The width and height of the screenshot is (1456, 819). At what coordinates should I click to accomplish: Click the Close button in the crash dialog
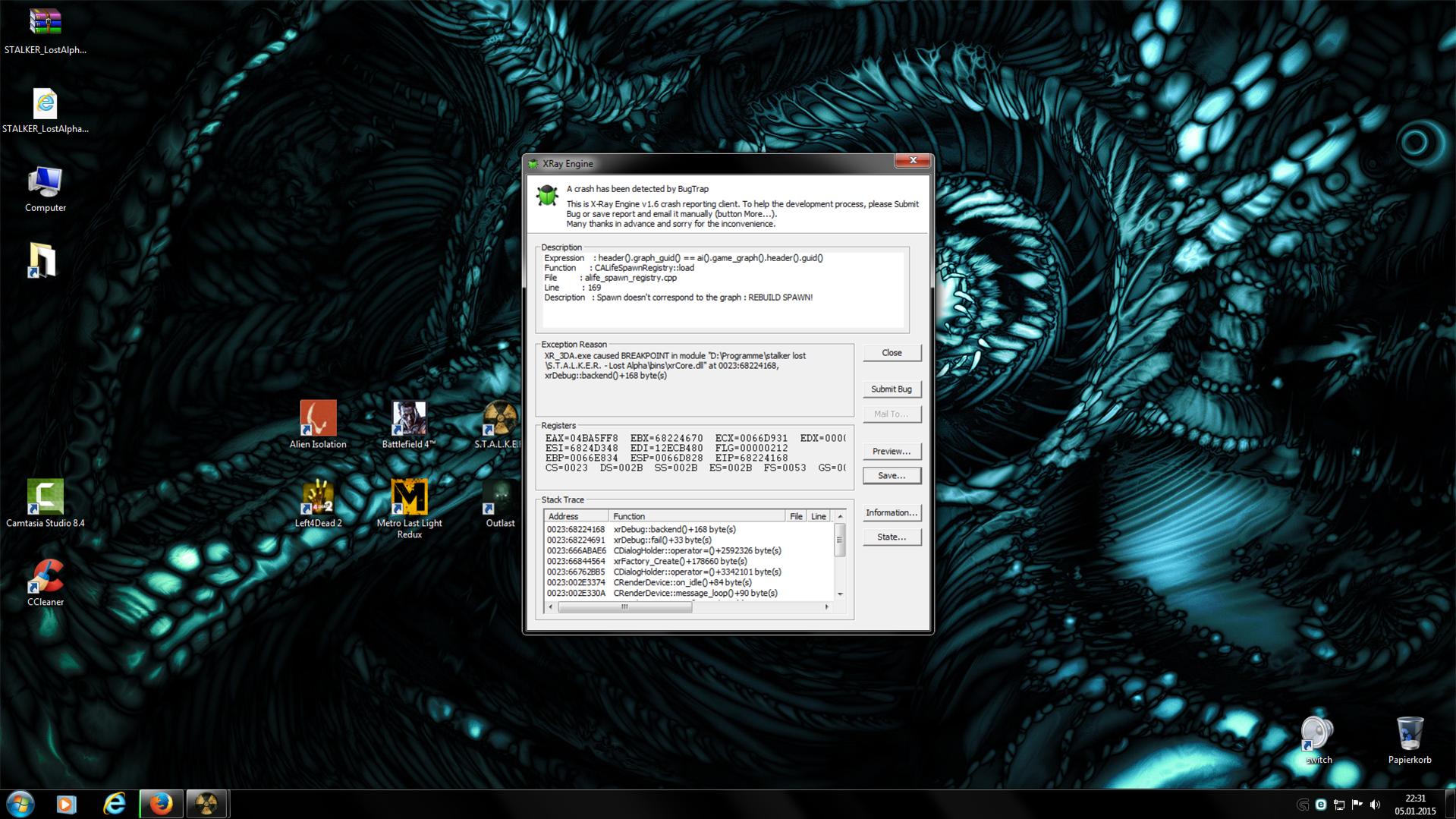point(892,353)
